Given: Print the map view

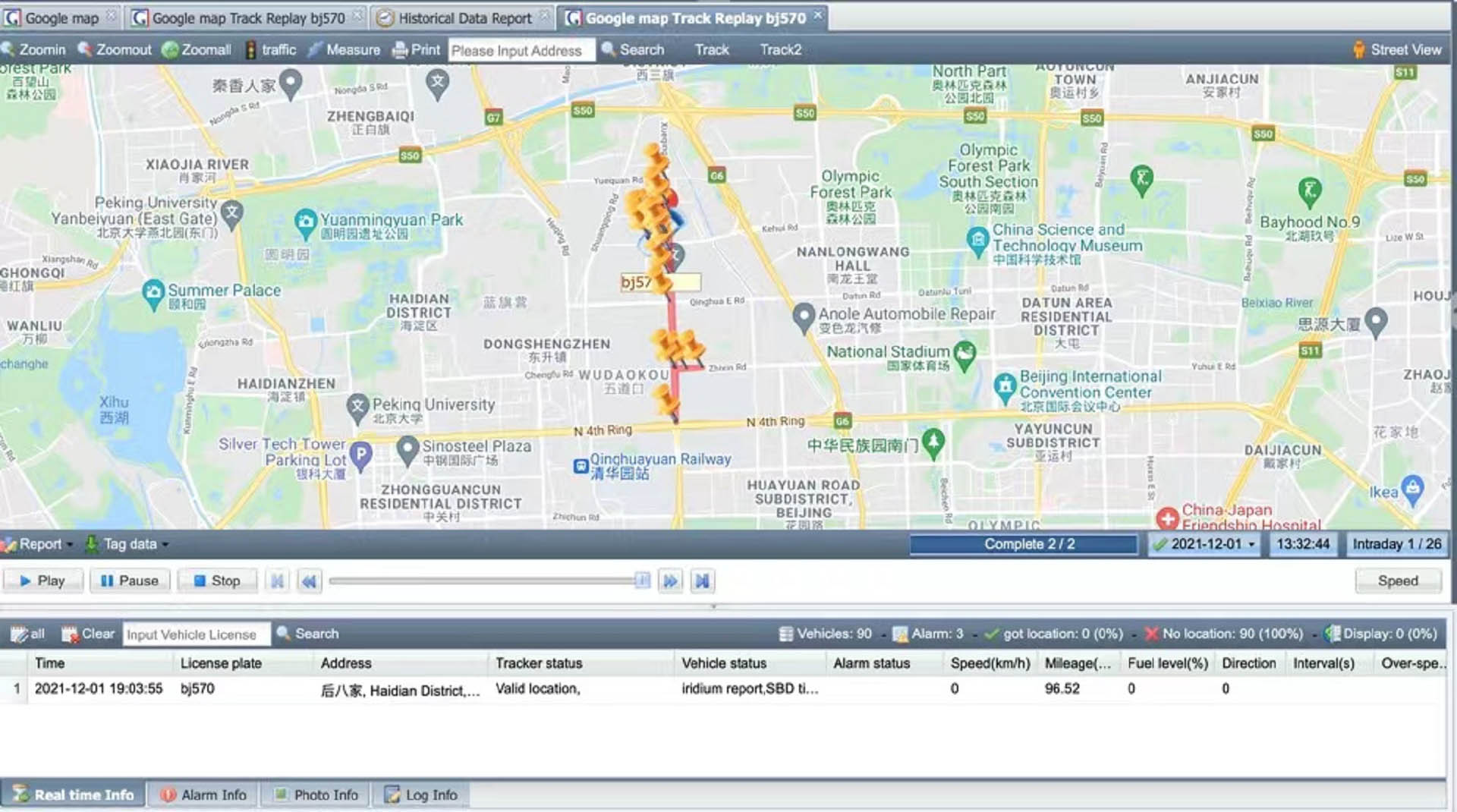Looking at the screenshot, I should 416,50.
